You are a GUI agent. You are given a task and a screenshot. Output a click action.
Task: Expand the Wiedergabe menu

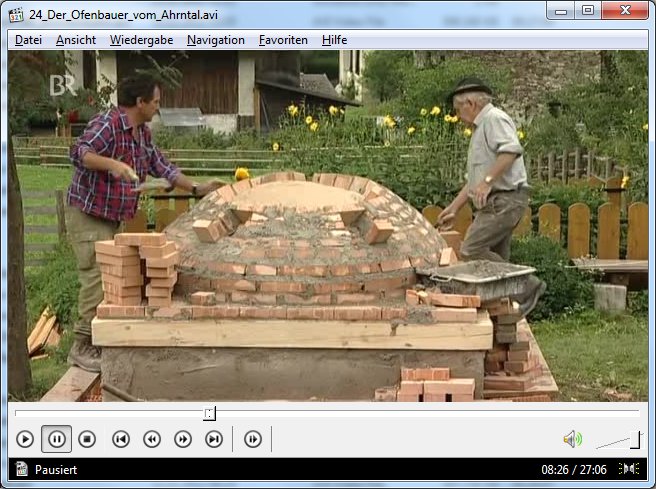point(141,40)
